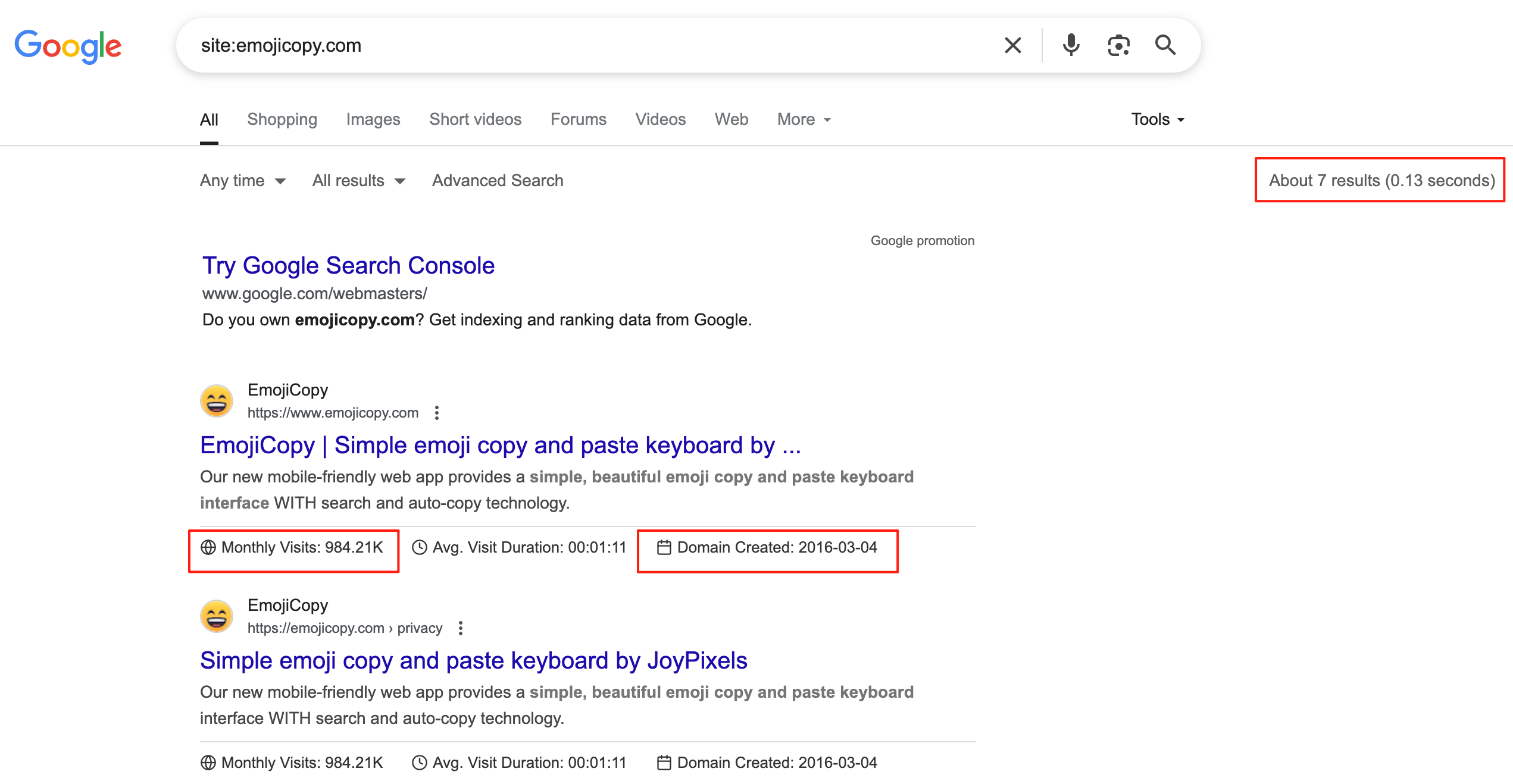Viewport: 1513px width, 784px height.
Task: Click second result's Monthly Visits: 984.21K text
Action: [302, 763]
